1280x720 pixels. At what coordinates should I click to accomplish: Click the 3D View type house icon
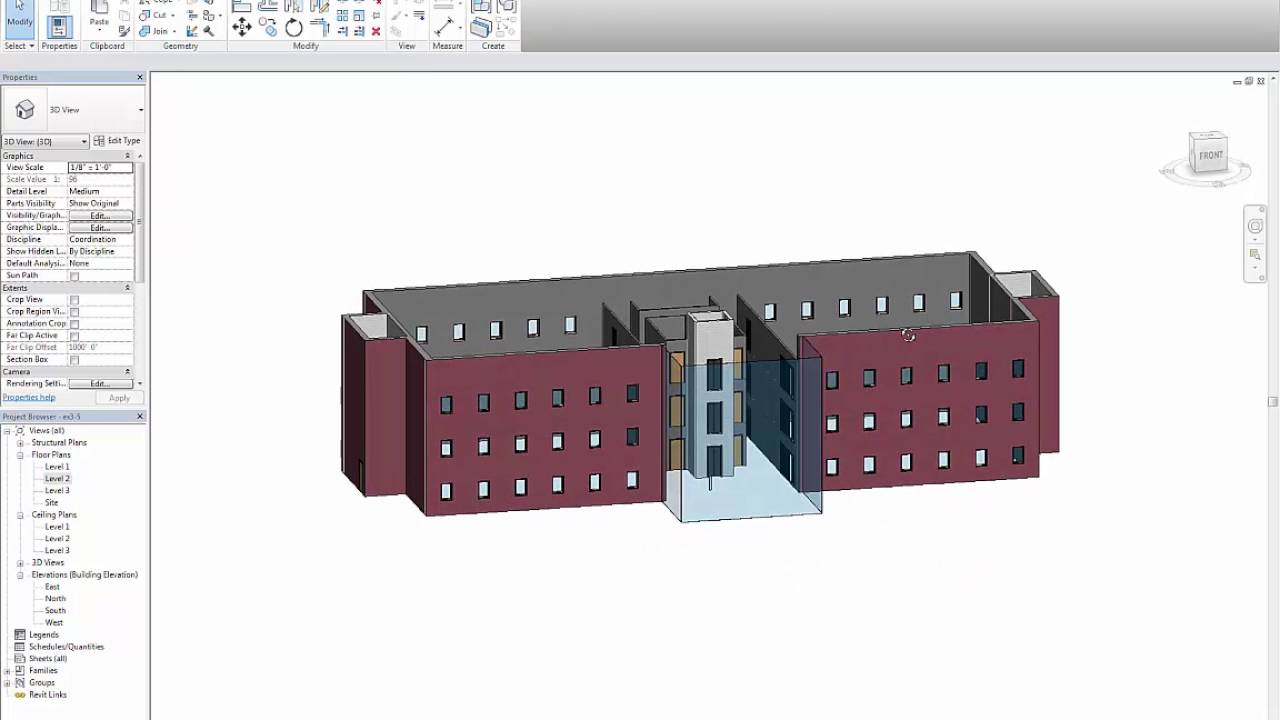(25, 110)
